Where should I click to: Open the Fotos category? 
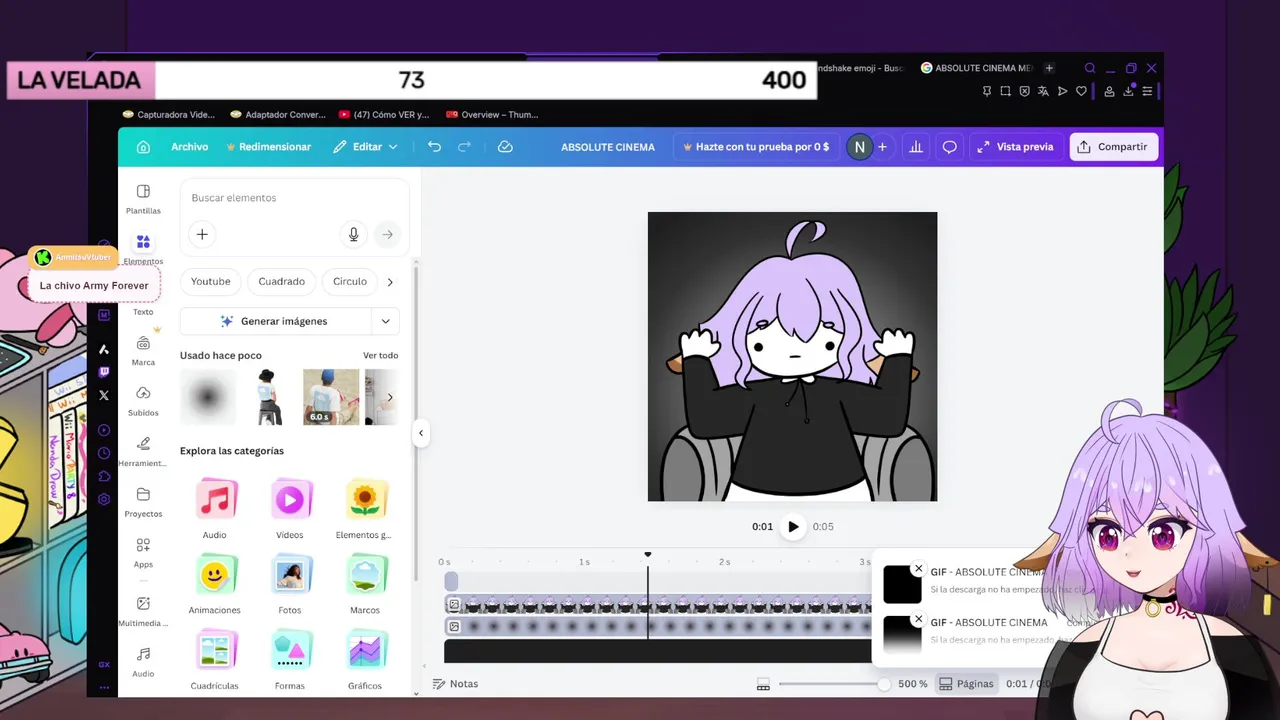[x=290, y=584]
